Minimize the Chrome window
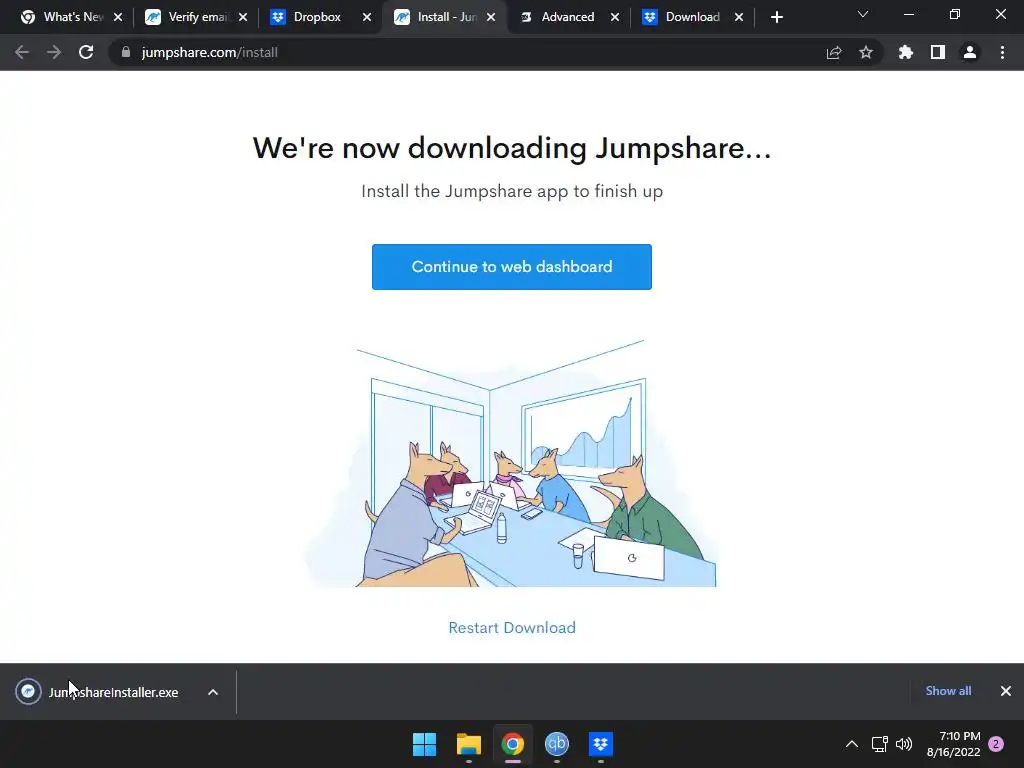1024x768 pixels. [908, 14]
